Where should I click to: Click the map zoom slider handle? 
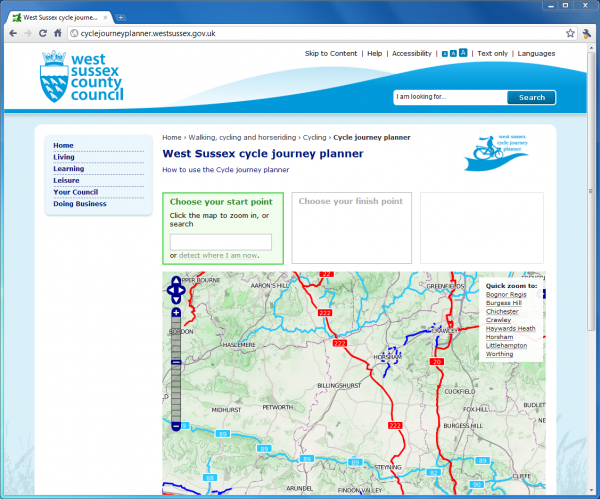[x=176, y=362]
